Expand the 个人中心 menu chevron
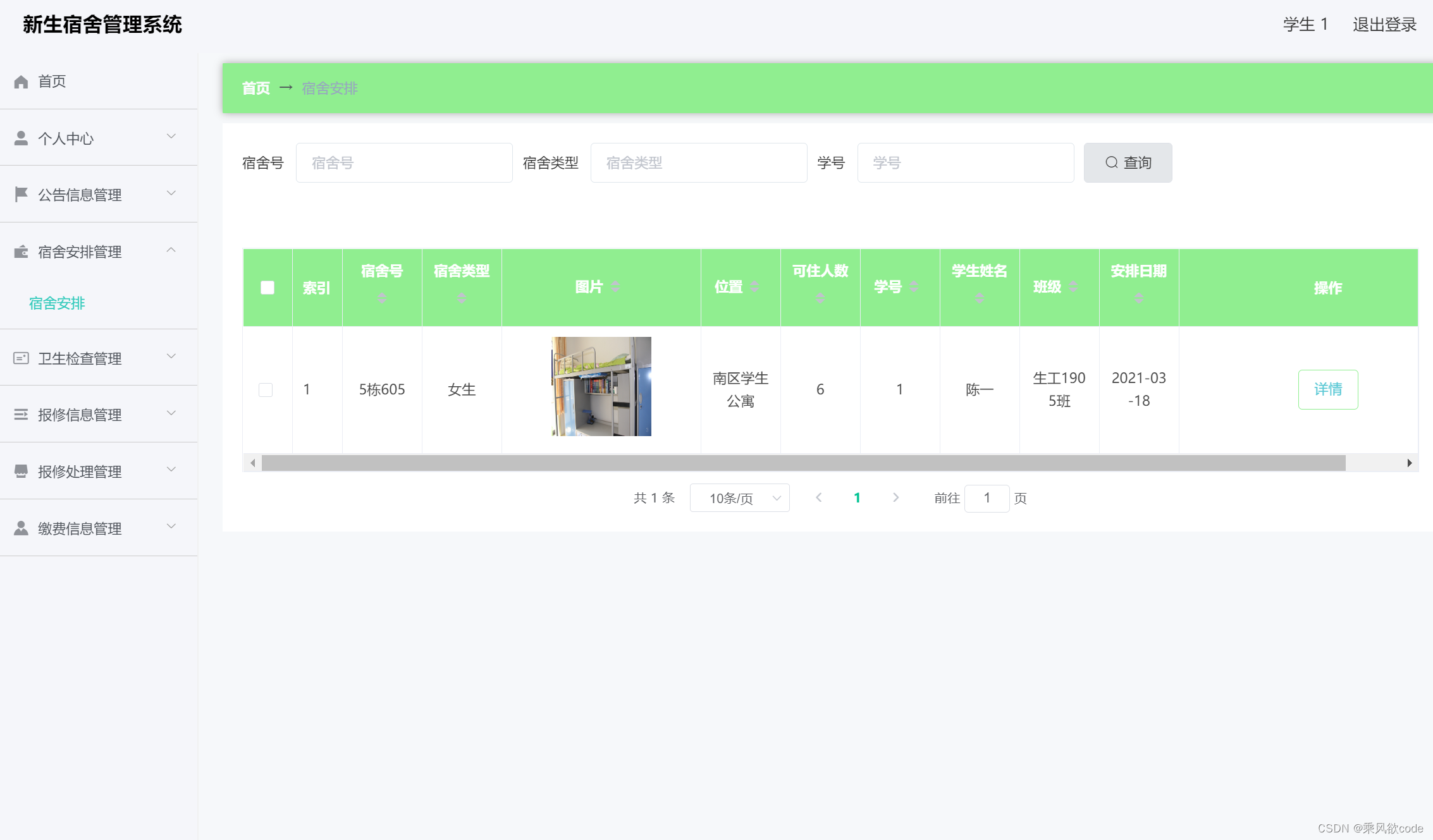 (x=171, y=137)
